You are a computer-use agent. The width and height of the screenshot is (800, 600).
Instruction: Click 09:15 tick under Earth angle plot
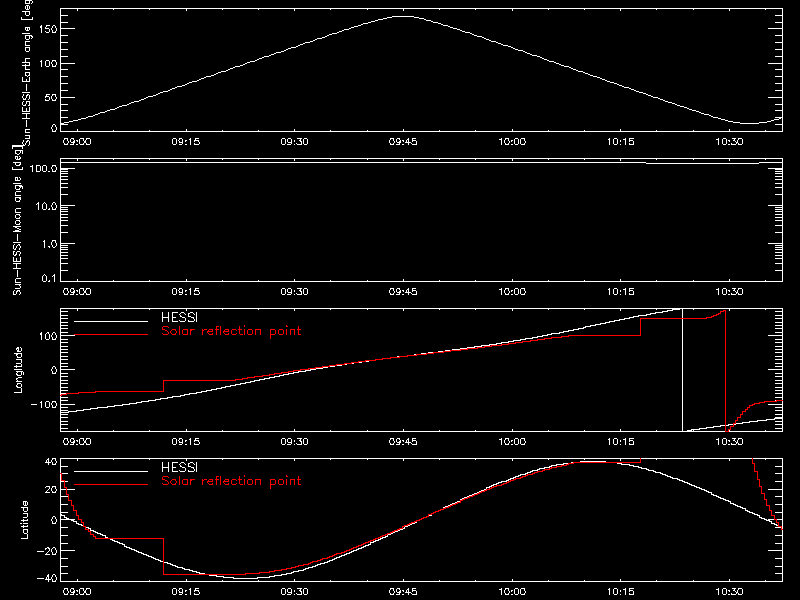[186, 141]
